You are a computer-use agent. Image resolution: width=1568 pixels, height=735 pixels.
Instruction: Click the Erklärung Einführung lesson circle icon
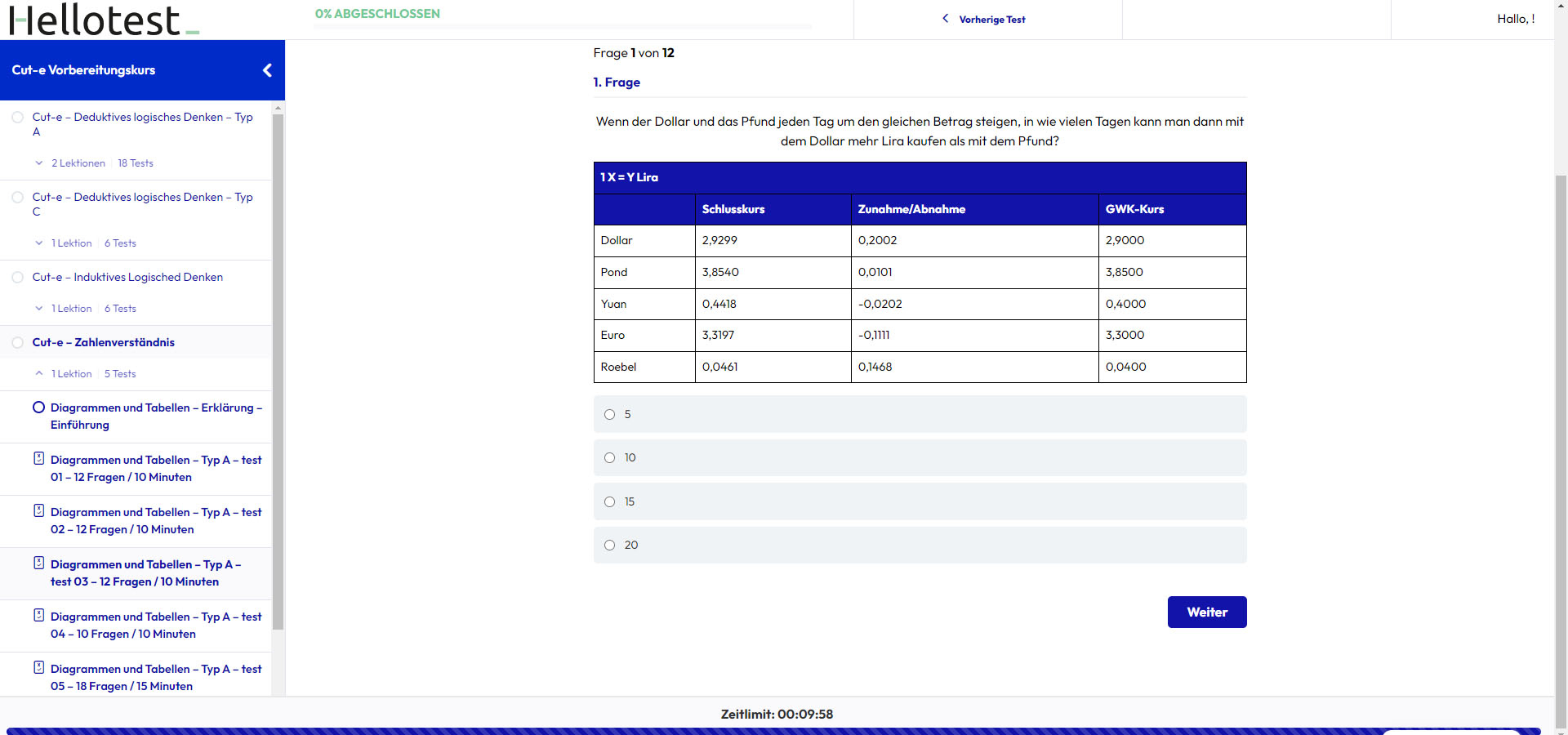(38, 408)
